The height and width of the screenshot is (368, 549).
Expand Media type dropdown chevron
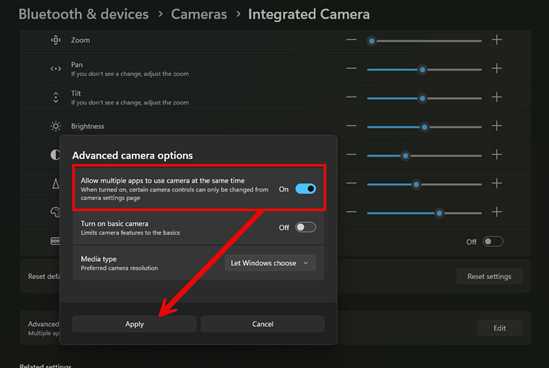pos(306,263)
